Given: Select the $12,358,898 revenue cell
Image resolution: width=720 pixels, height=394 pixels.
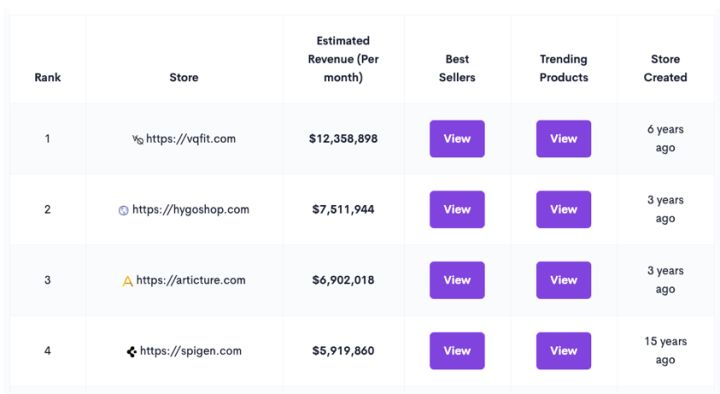Looking at the screenshot, I should point(343,139).
